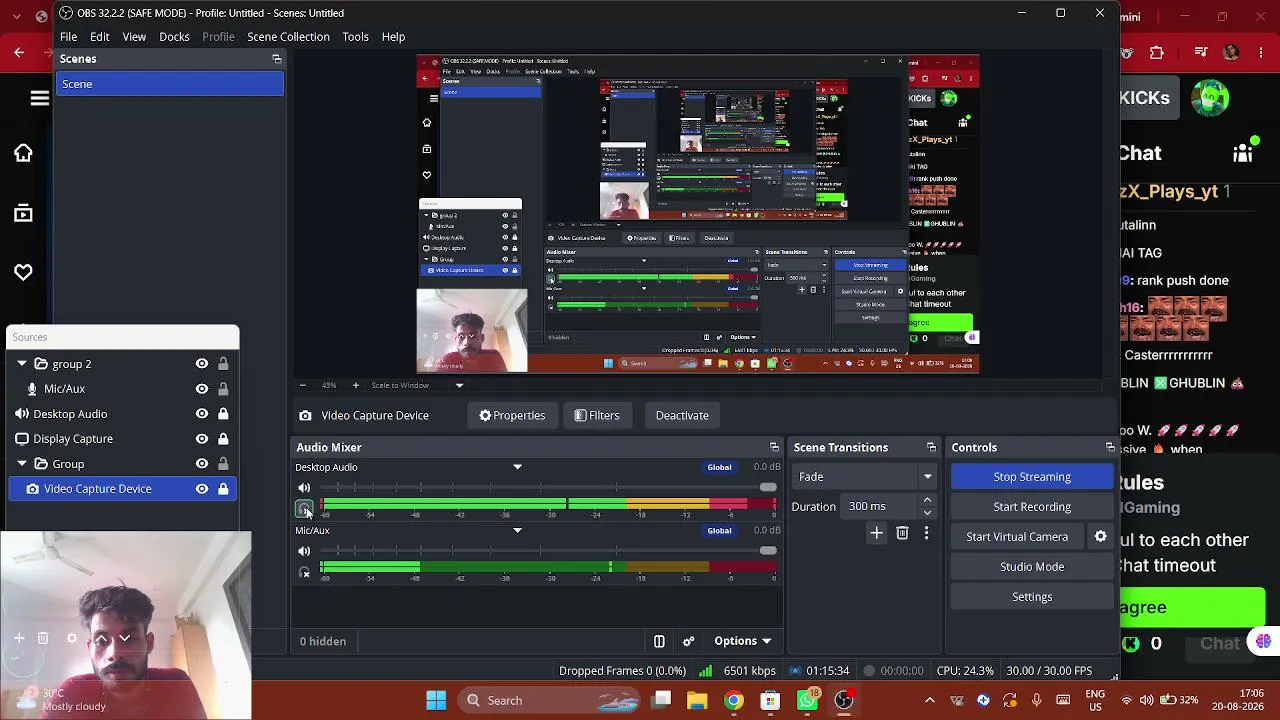Click the add transition plus icon
Screen dimensions: 1280x720
(x=876, y=533)
